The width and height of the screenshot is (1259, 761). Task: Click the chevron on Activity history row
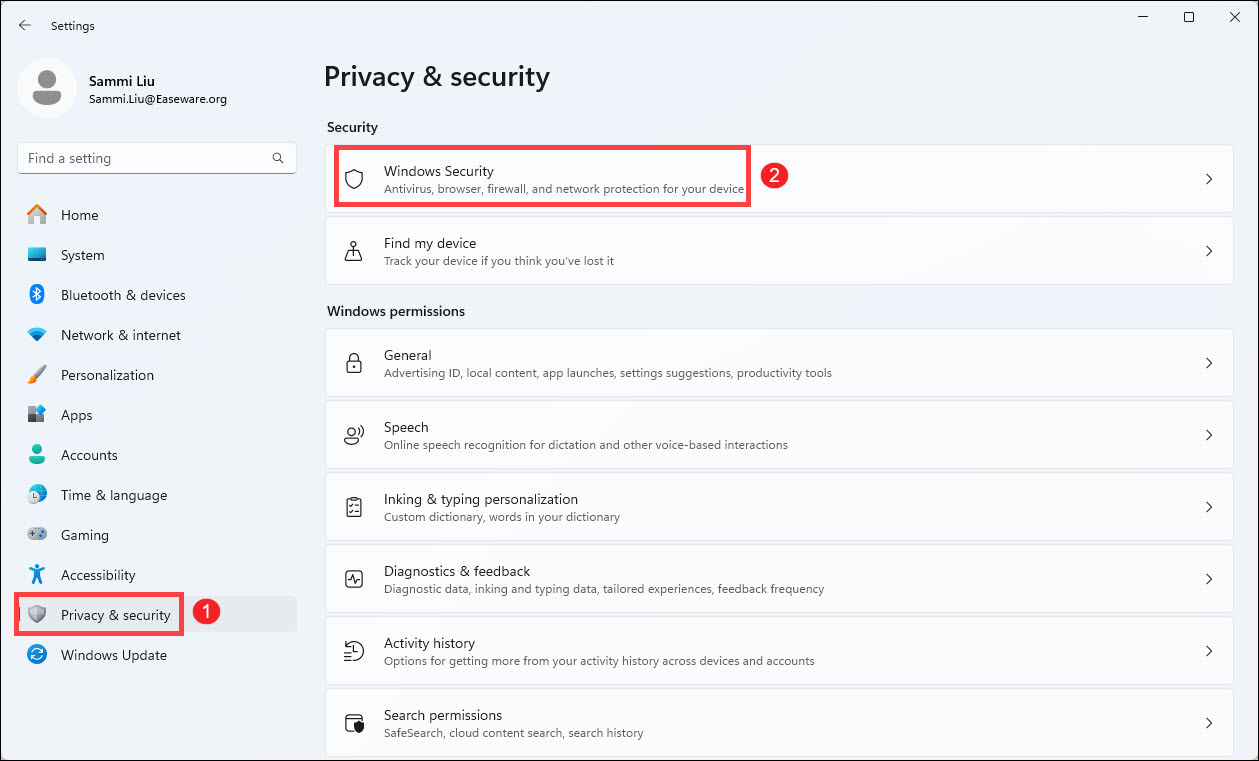pos(1208,651)
